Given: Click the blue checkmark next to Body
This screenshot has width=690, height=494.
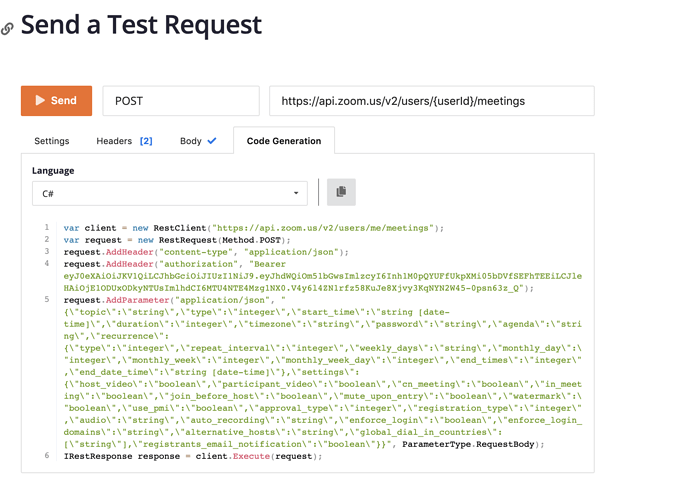Looking at the screenshot, I should pos(211,141).
